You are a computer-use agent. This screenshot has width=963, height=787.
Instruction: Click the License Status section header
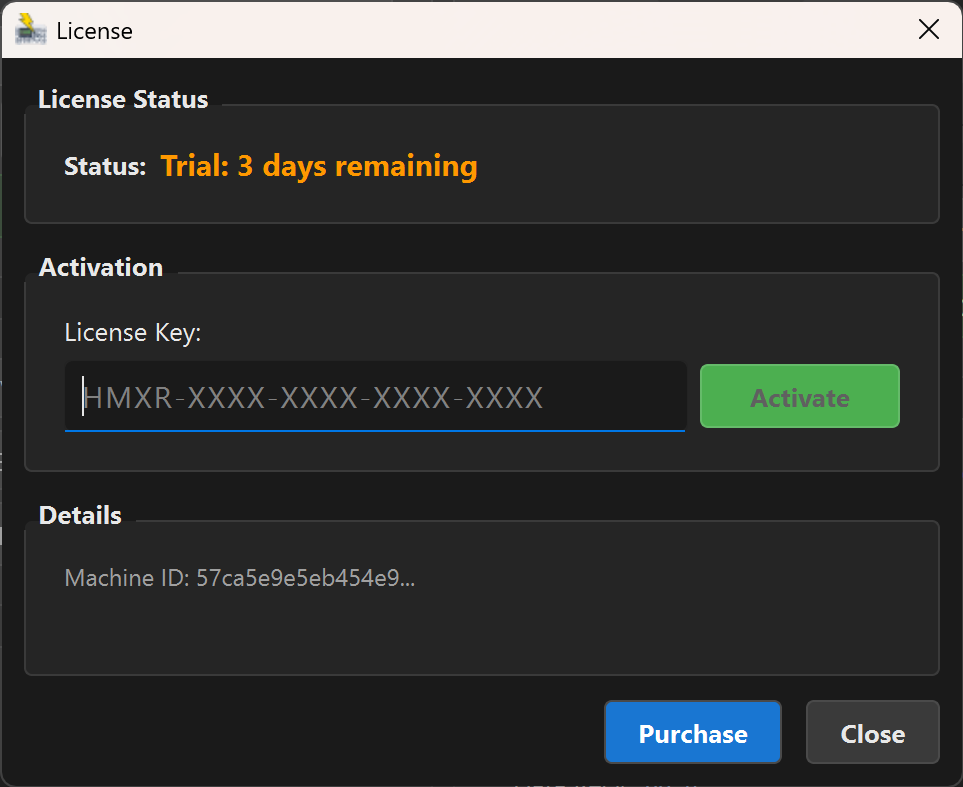point(122,99)
